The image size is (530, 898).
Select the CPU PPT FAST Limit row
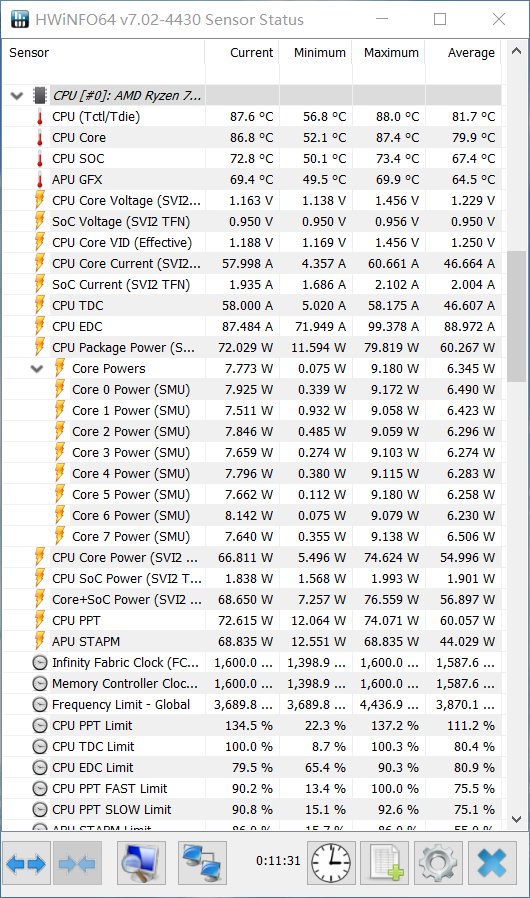pos(252,789)
